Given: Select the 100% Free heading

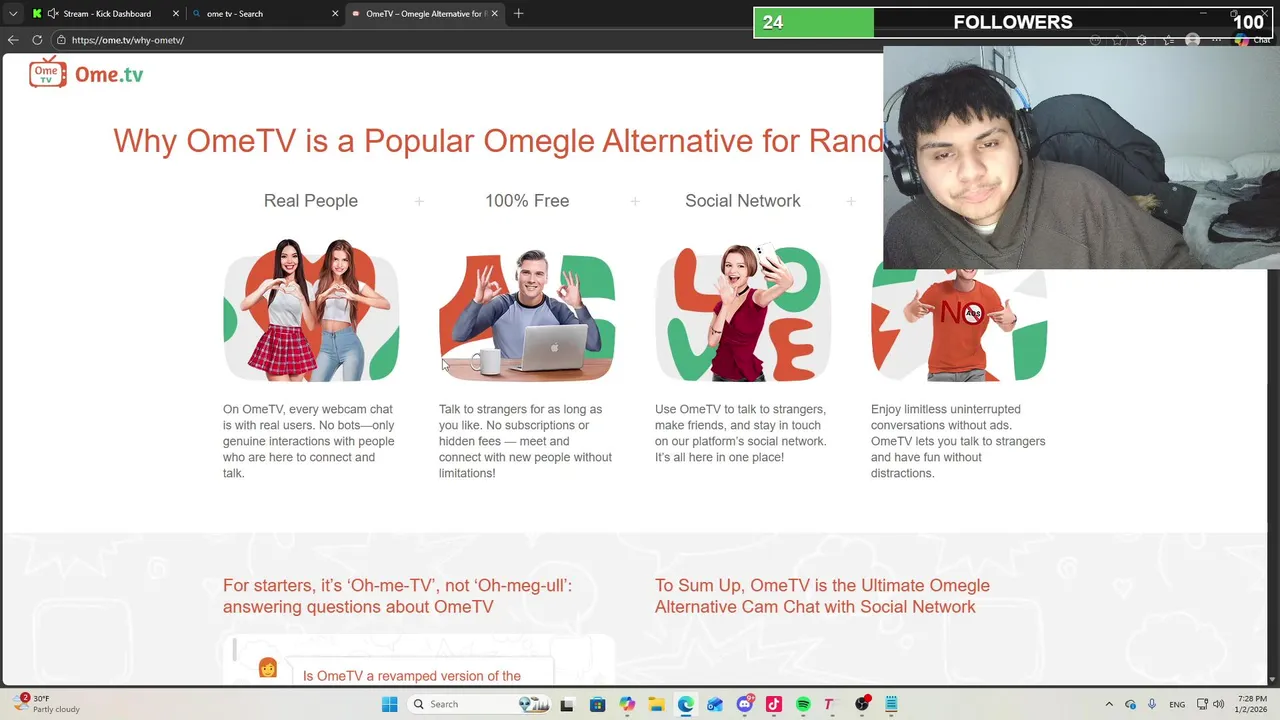Looking at the screenshot, I should pyautogui.click(x=527, y=201).
